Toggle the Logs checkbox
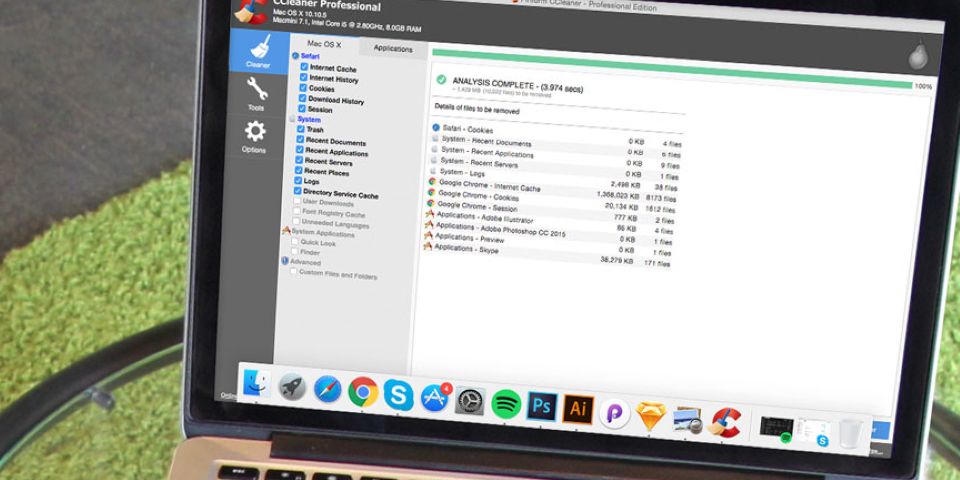960x480 pixels. coord(298,181)
